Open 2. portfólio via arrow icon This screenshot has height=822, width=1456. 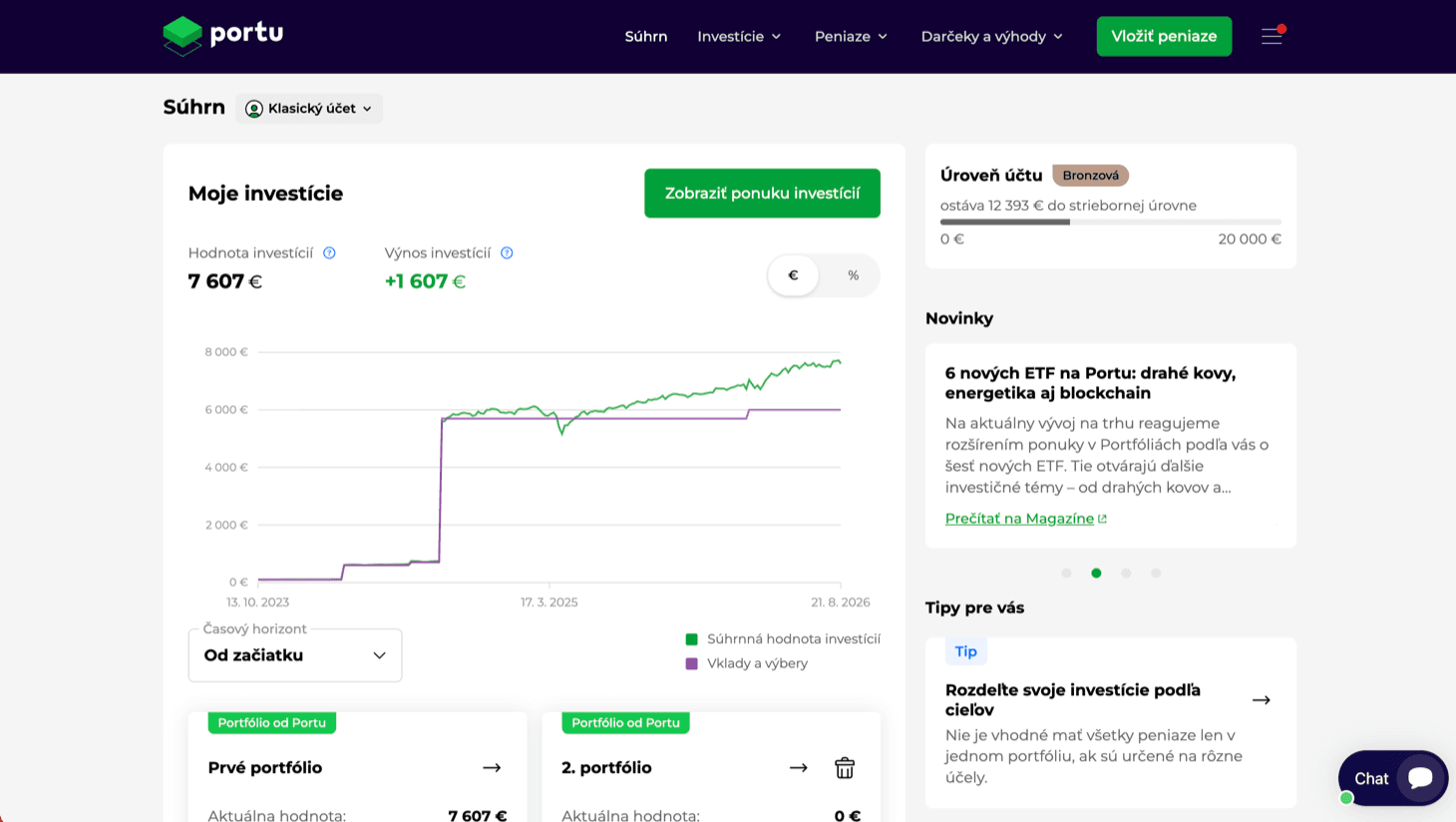(798, 767)
